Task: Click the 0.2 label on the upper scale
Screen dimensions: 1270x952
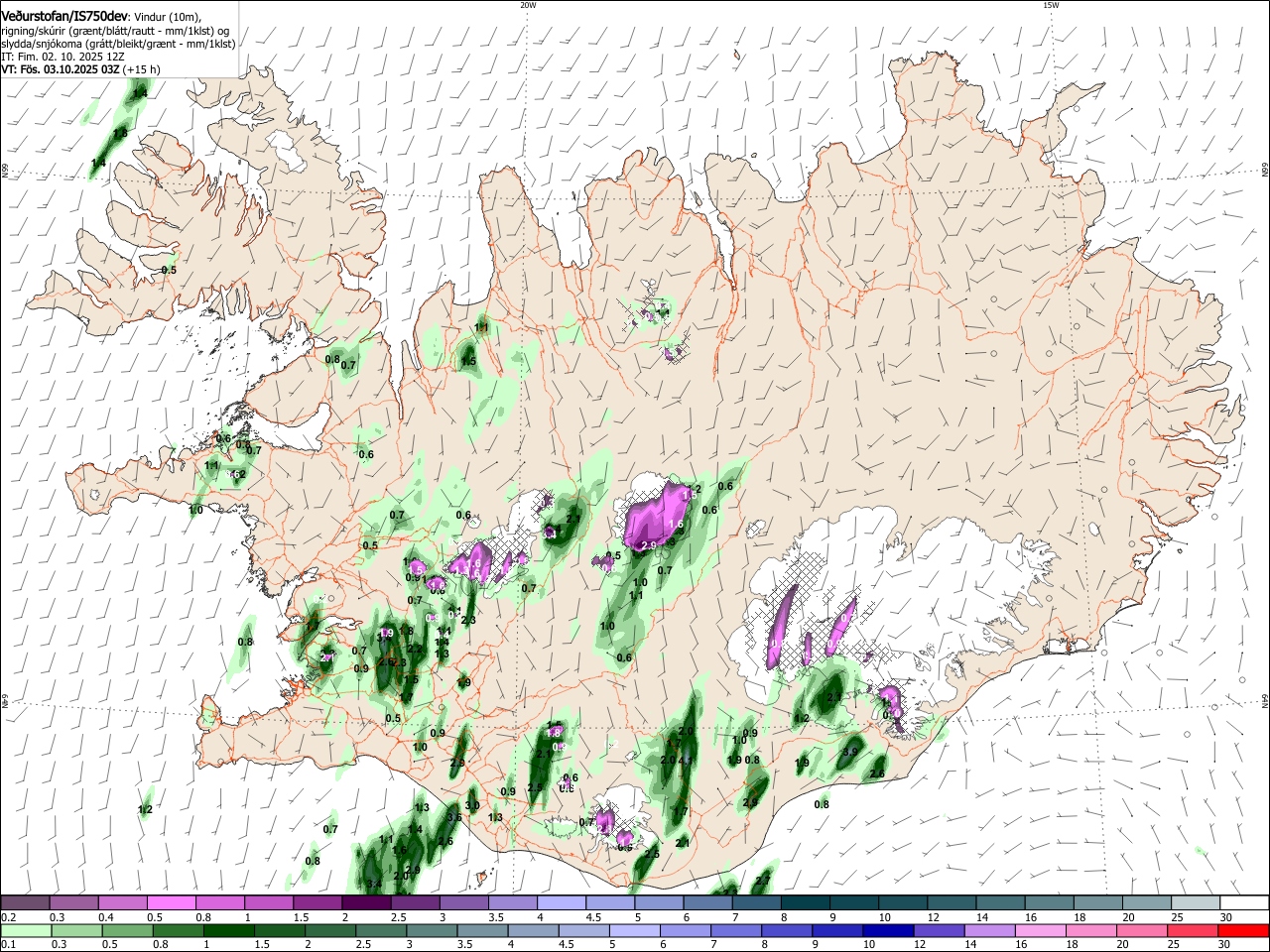Action: coord(8,917)
